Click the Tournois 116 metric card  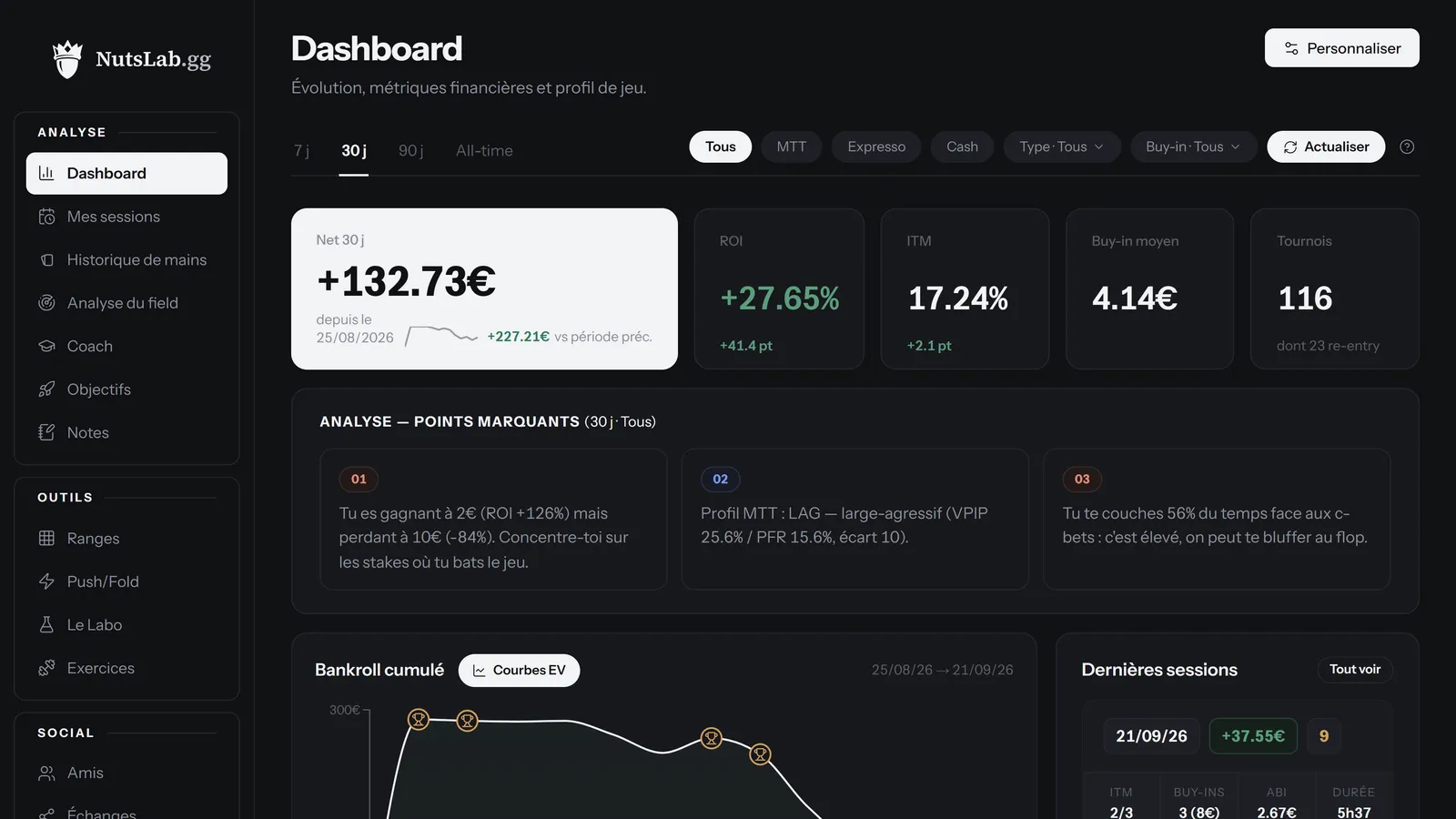tap(1334, 288)
